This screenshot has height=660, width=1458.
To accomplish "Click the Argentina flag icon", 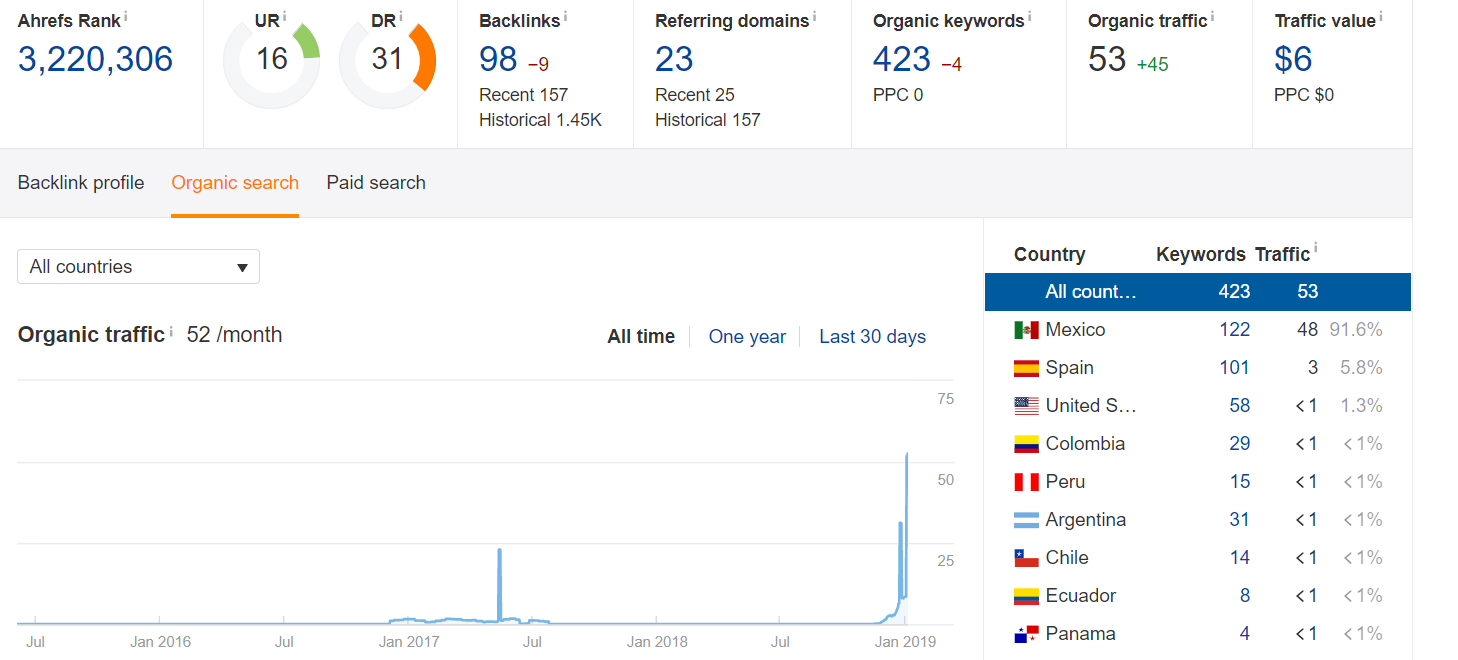I will click(1026, 520).
